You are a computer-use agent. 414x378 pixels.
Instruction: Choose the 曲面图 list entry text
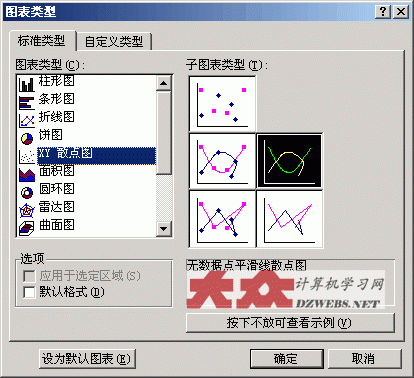56,225
